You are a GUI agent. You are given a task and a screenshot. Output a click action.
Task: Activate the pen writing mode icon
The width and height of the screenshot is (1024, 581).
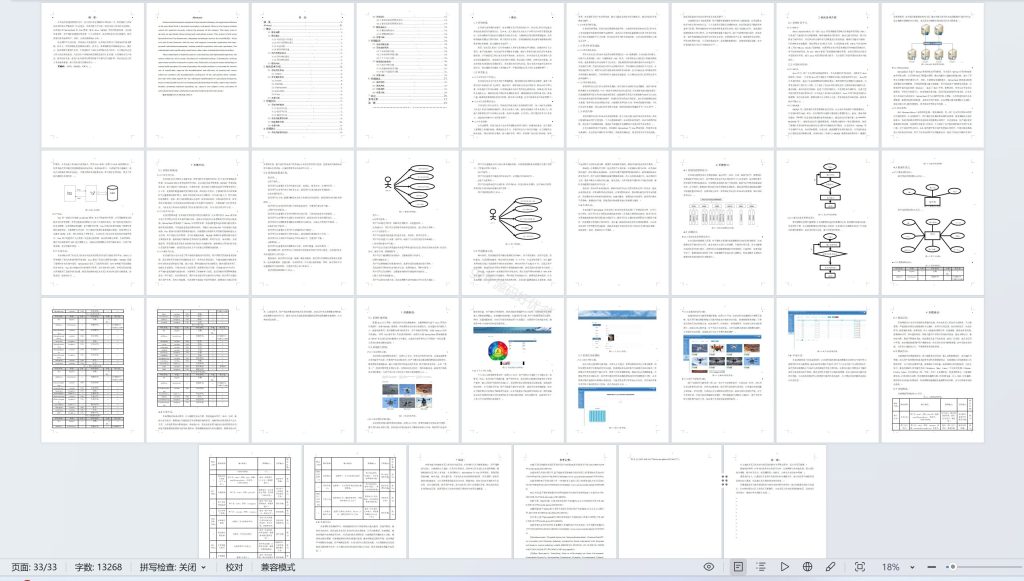click(x=831, y=567)
